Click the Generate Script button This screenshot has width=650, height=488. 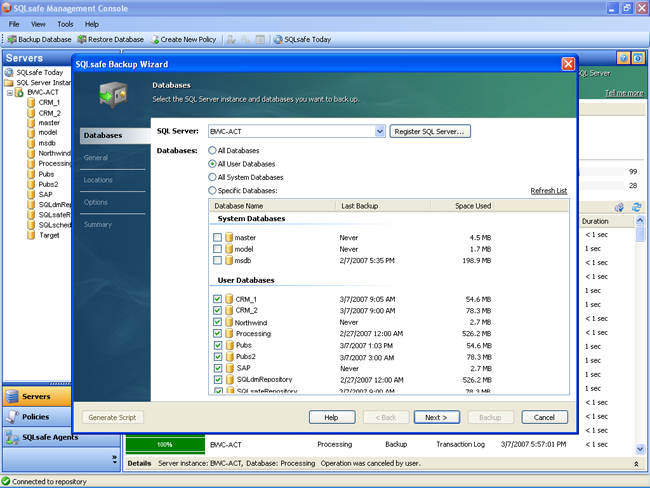112,418
